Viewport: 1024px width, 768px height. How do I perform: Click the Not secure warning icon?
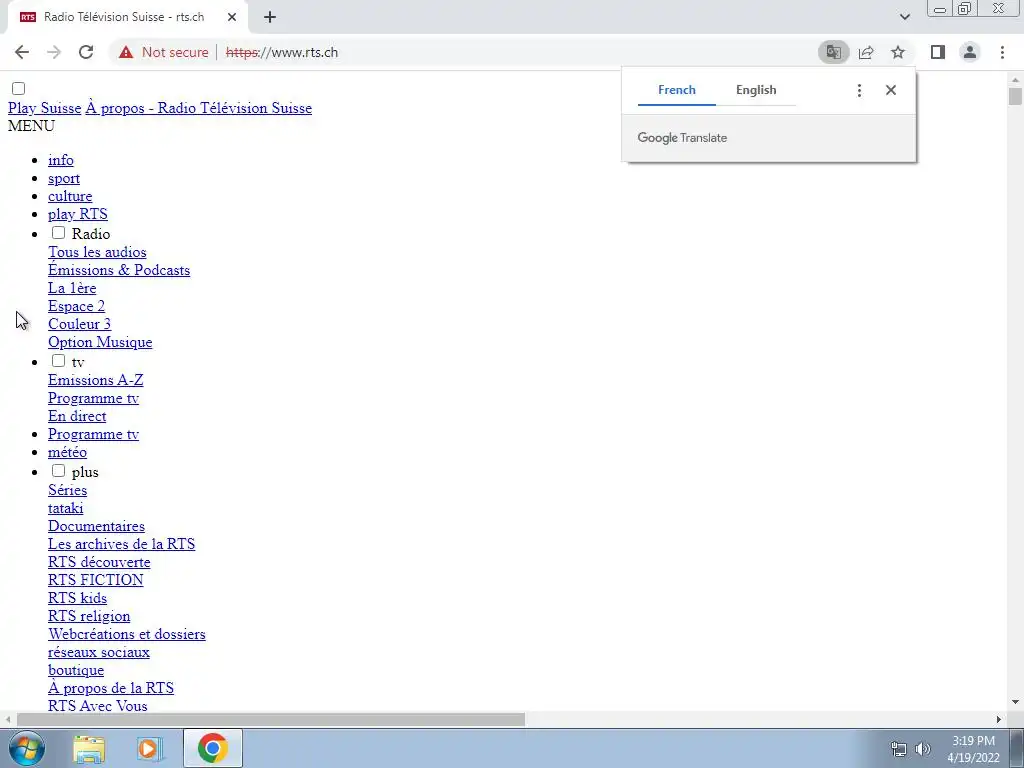click(x=126, y=52)
